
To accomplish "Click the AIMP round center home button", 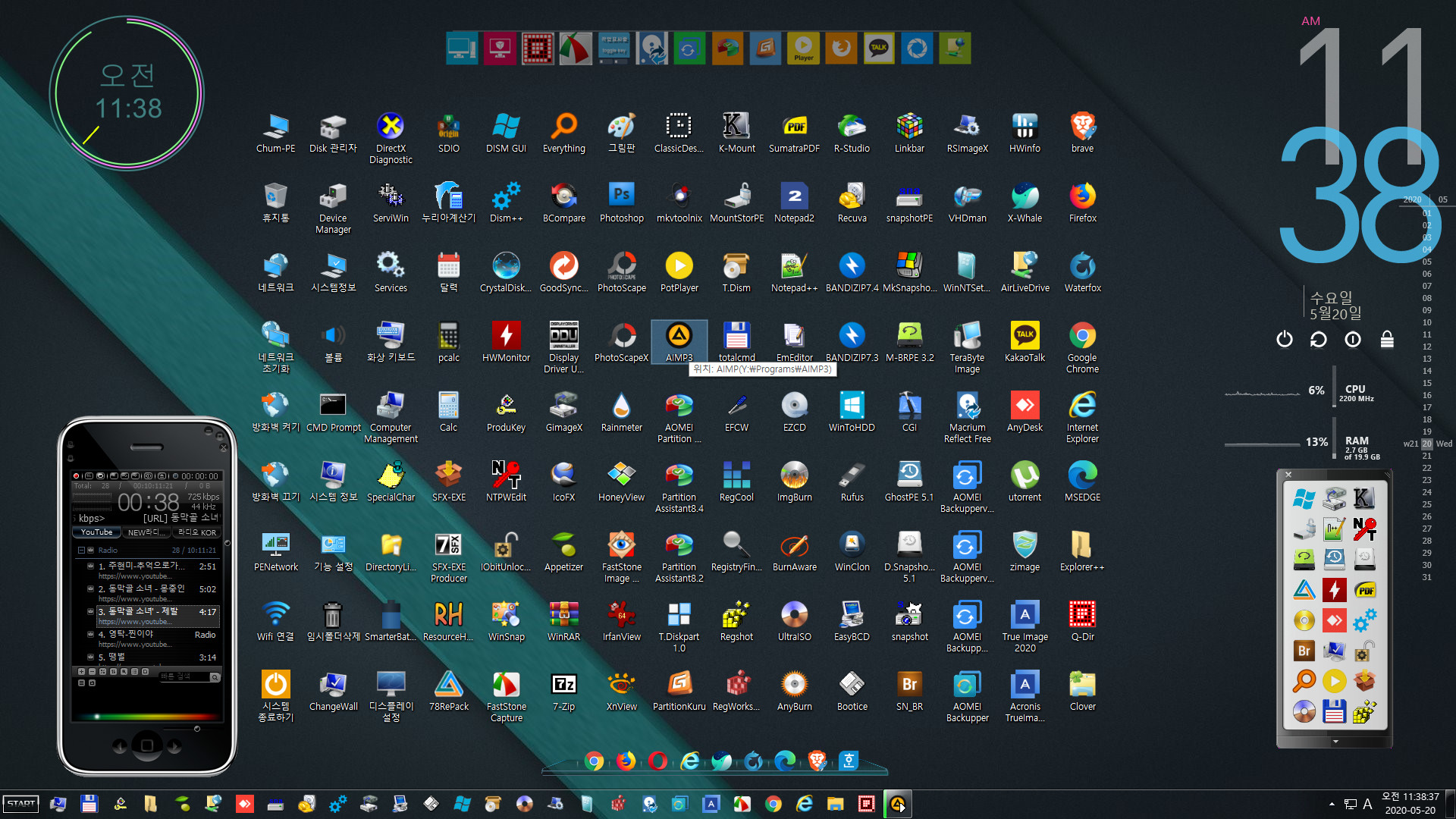I will pyautogui.click(x=147, y=745).
